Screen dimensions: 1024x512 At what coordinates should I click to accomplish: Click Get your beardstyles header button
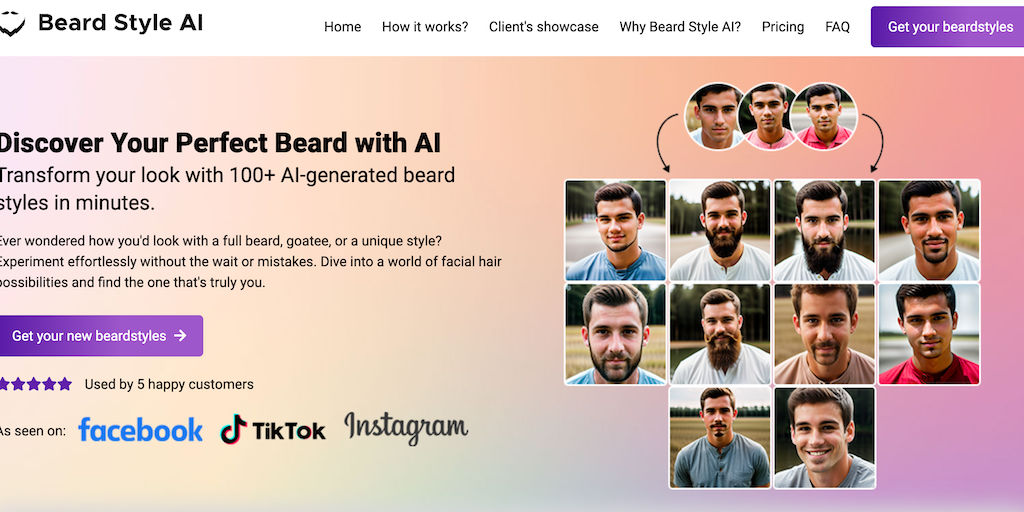click(x=948, y=27)
